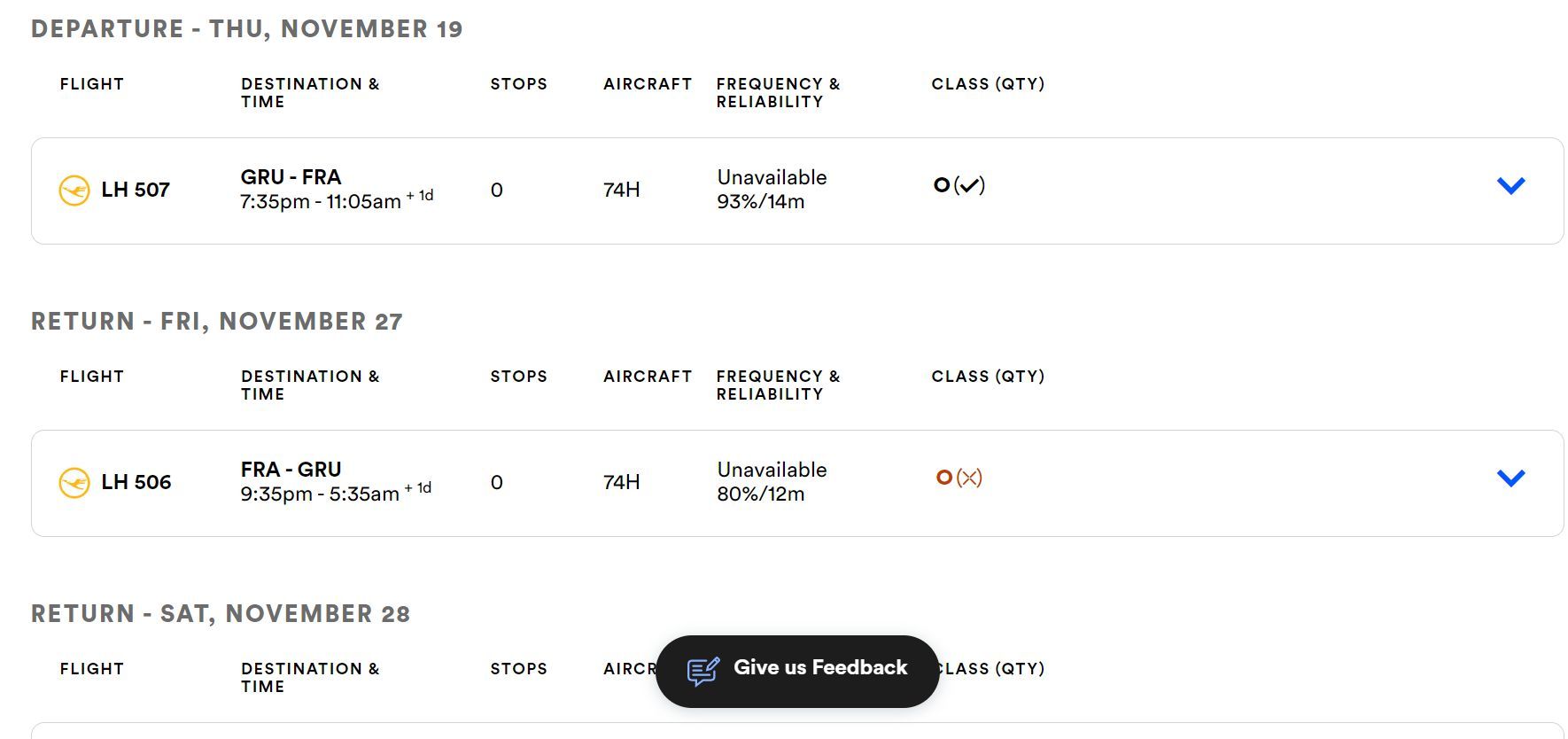Viewport: 1568px width, 739px height.
Task: Expand the LH 506 flight details chevron
Action: click(x=1510, y=478)
